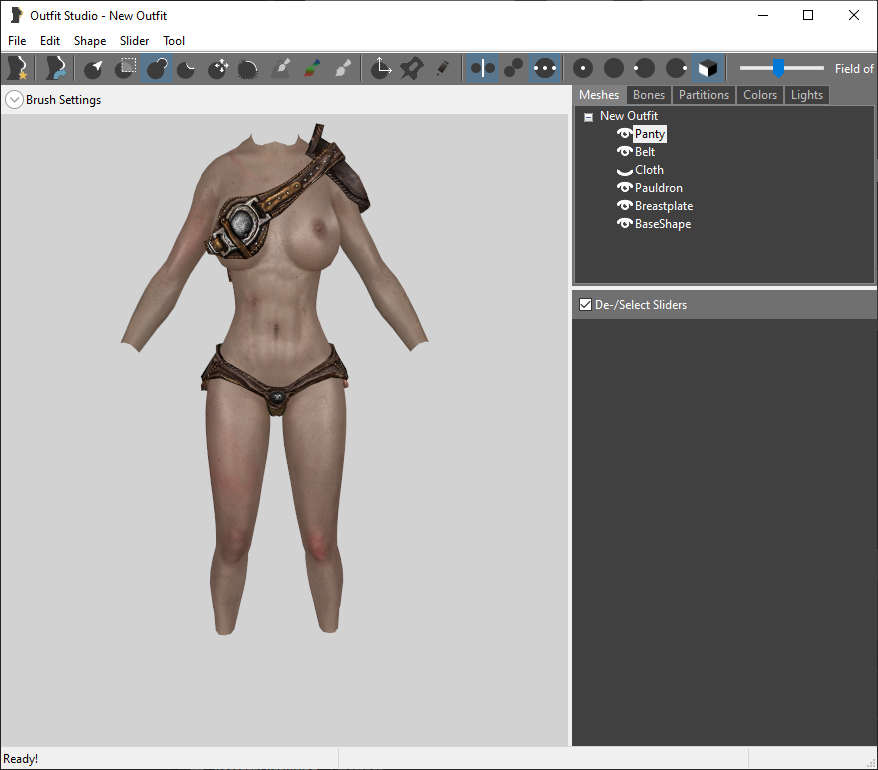Click the Pivot pin tool icon
This screenshot has width=878, height=770.
412,68
